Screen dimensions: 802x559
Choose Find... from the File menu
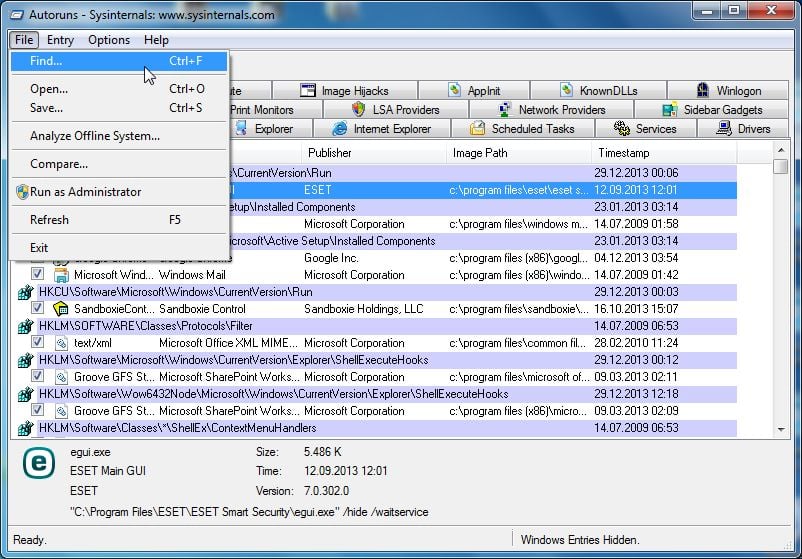coord(46,61)
